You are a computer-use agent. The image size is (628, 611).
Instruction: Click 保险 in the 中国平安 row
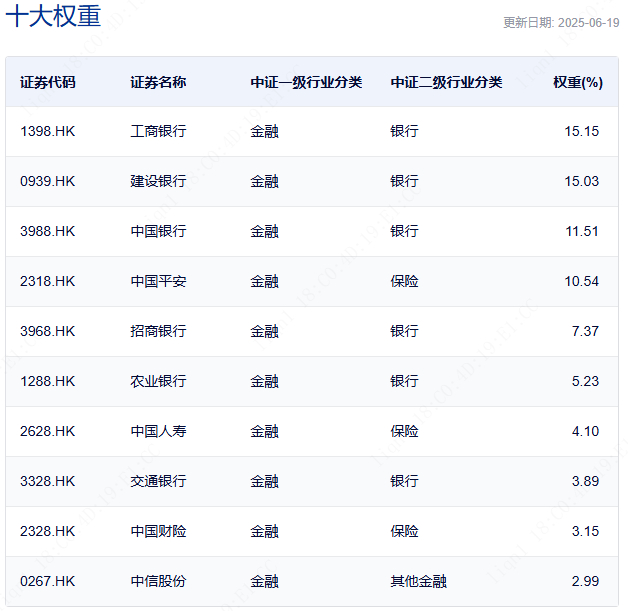click(405, 281)
